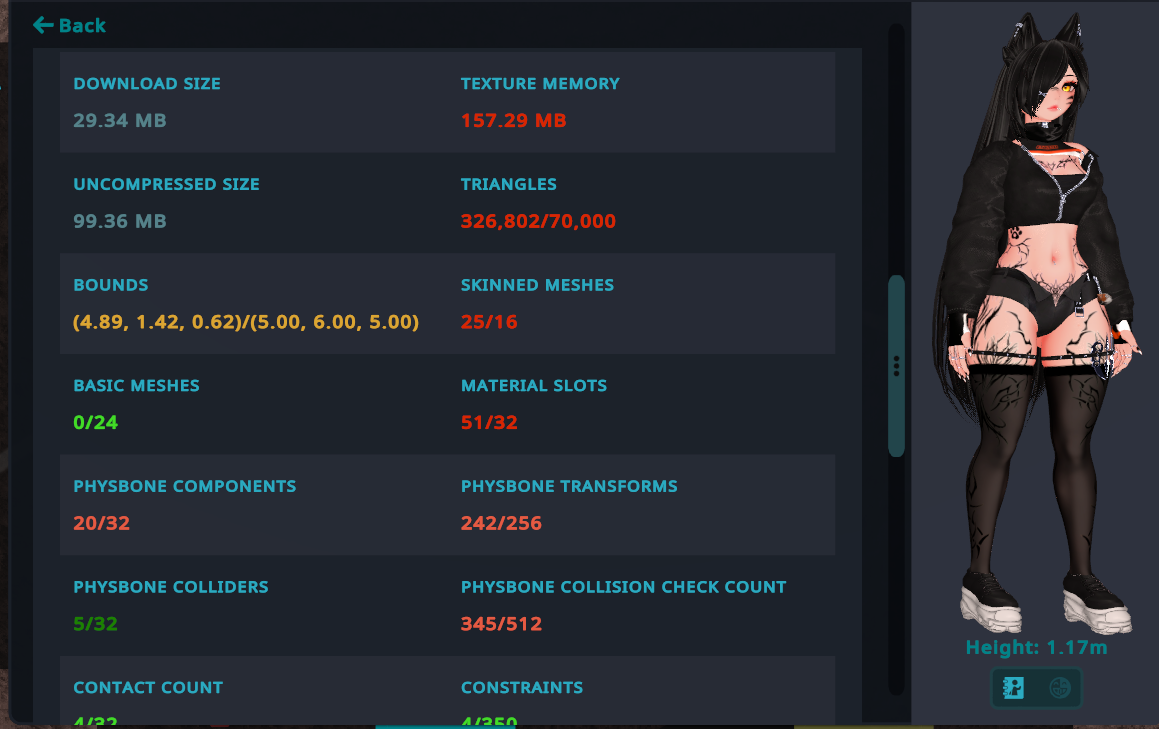Click the DOWNLOAD SIZE label

point(147,84)
